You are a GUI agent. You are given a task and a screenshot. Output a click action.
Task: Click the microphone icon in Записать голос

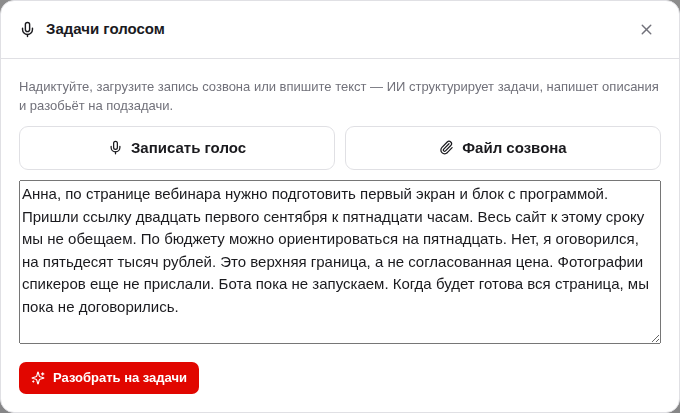115,148
